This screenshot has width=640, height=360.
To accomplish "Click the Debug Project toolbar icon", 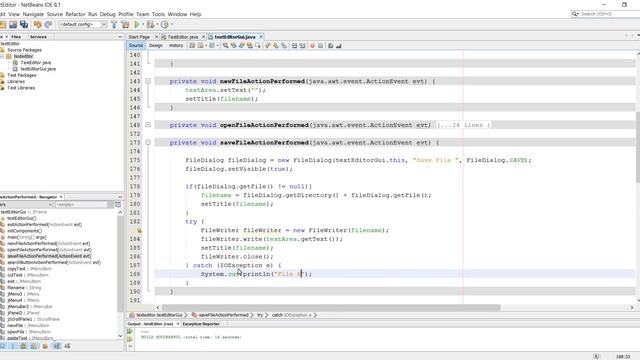I will 151,24.
